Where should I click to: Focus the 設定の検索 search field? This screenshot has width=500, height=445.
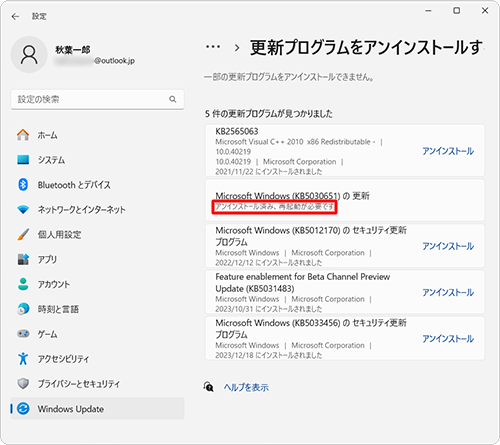(x=97, y=99)
